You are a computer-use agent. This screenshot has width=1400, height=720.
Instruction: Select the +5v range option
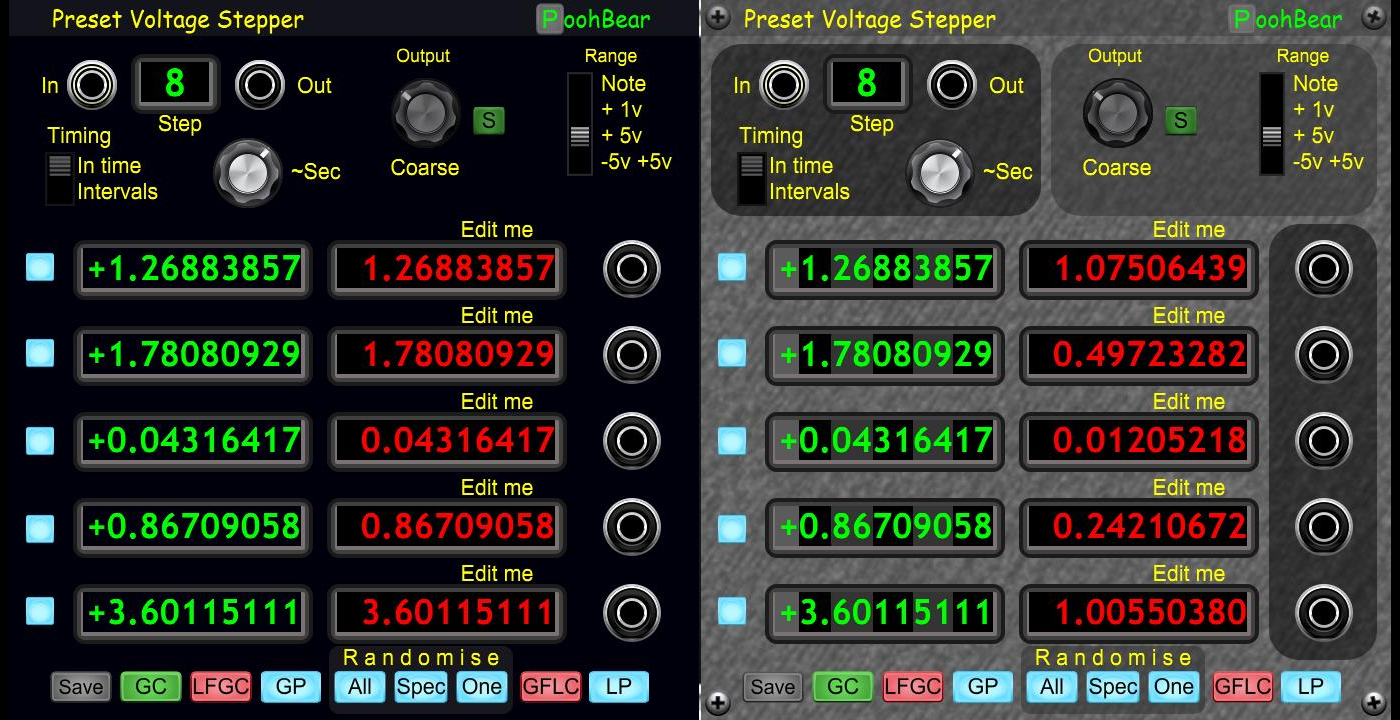pyautogui.click(x=578, y=135)
